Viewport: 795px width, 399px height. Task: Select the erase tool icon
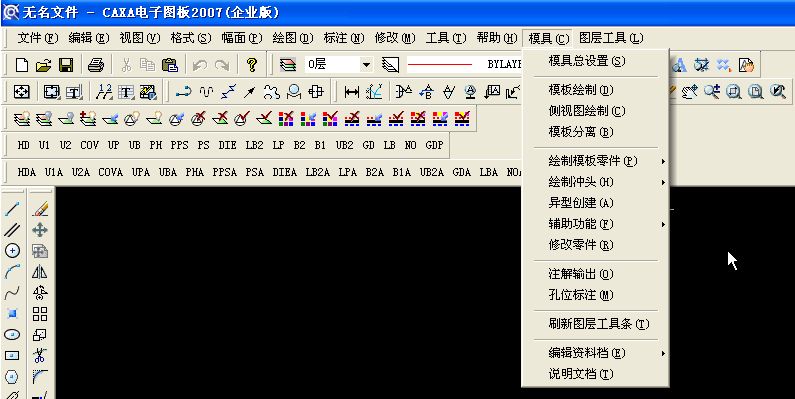(40, 208)
